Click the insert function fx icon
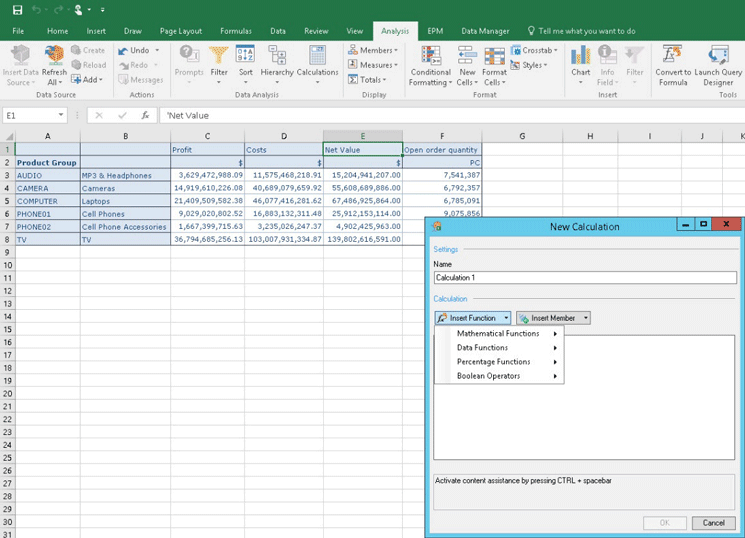Screen dimensions: 745x538 [x=145, y=115]
